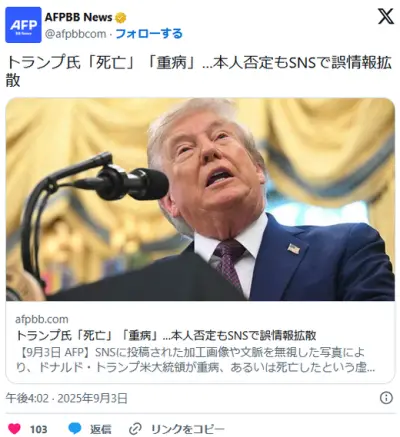400x437 pixels.
Task: Open the Trump podium photo thumbnail
Action: (200, 199)
